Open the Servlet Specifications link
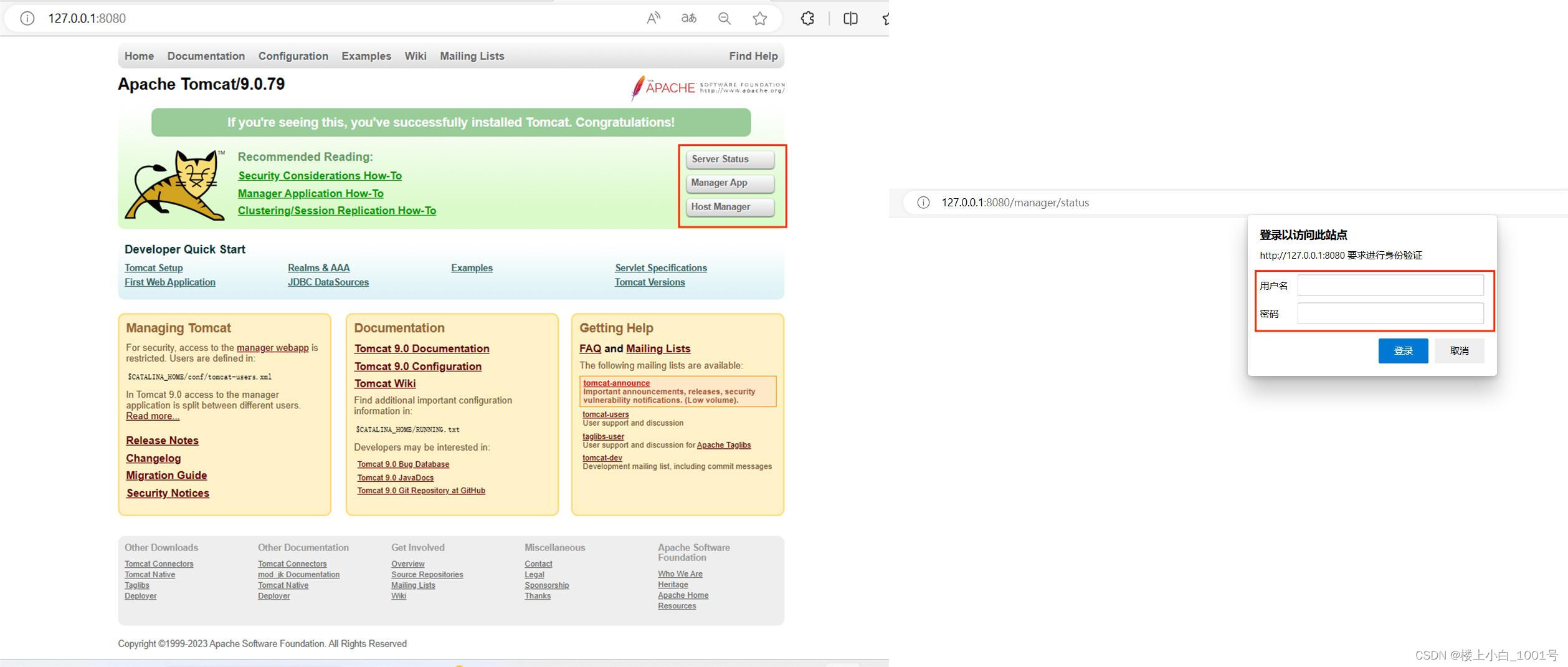 661,268
